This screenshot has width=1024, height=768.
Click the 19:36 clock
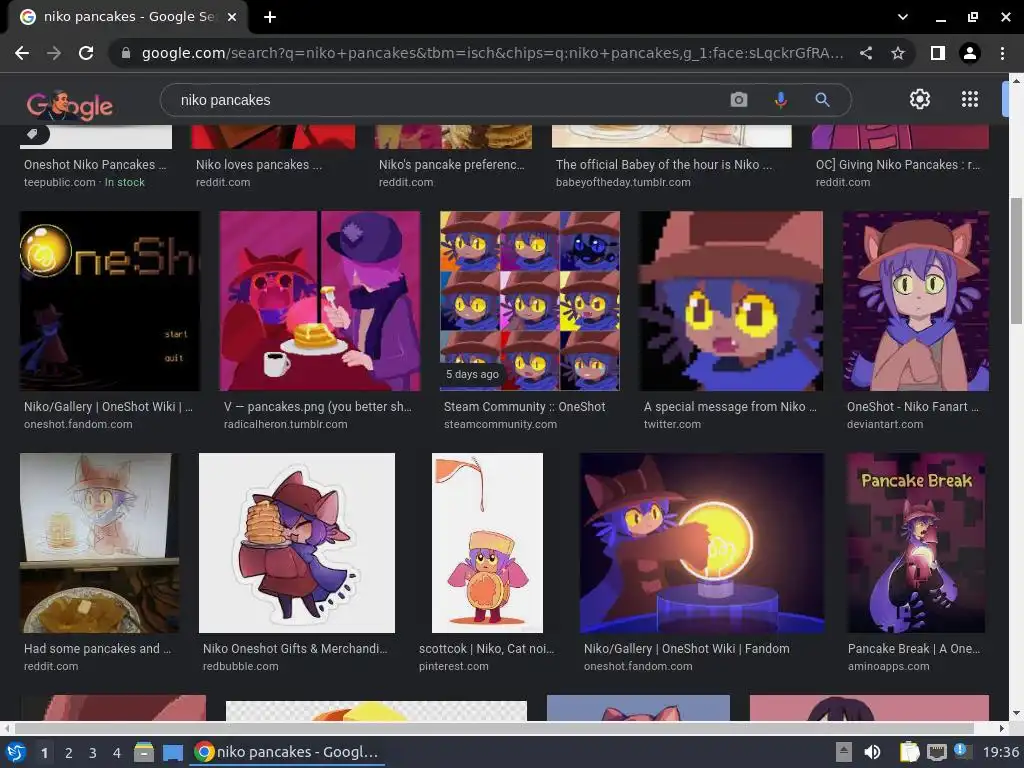(1000, 752)
